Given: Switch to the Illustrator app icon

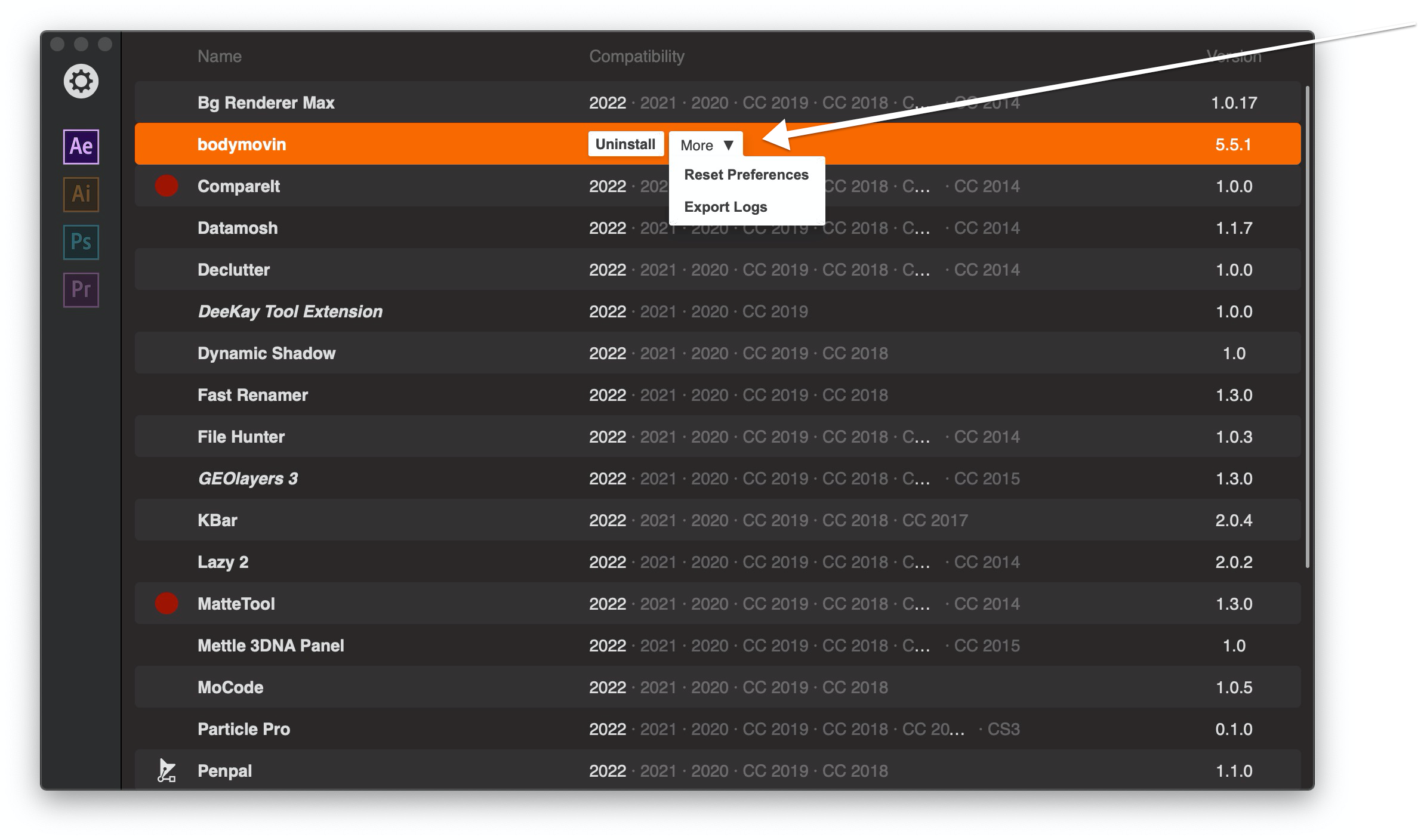Looking at the screenshot, I should [81, 194].
